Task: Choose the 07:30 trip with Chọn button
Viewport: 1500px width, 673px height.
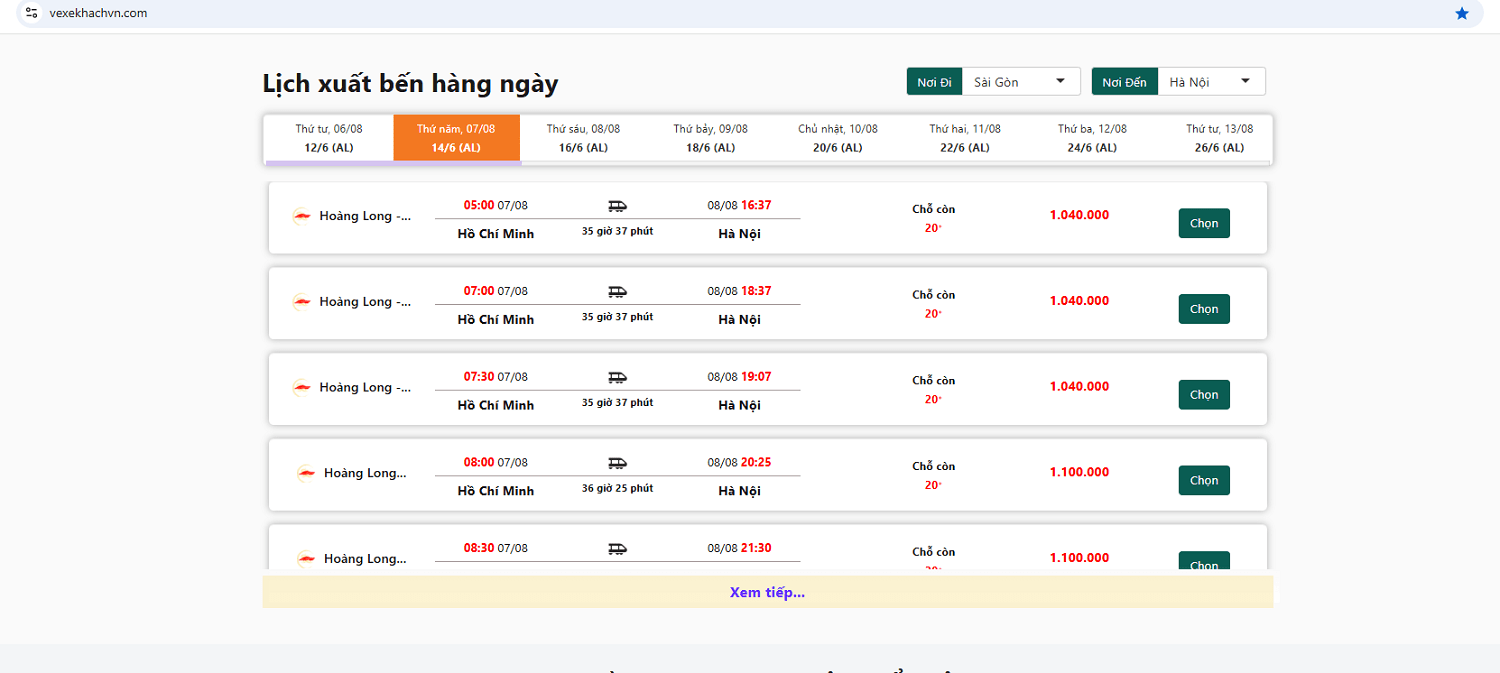Action: click(1204, 395)
